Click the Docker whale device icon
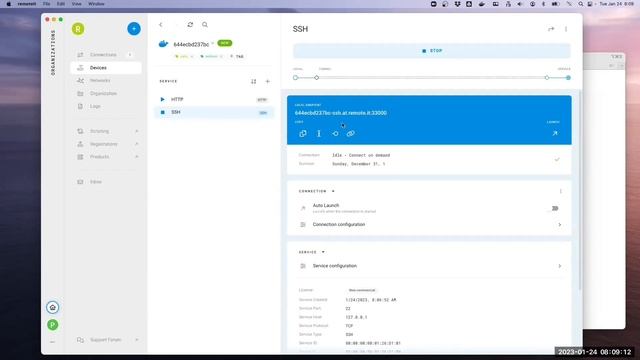Viewport: 640px width, 360px height. pos(163,44)
